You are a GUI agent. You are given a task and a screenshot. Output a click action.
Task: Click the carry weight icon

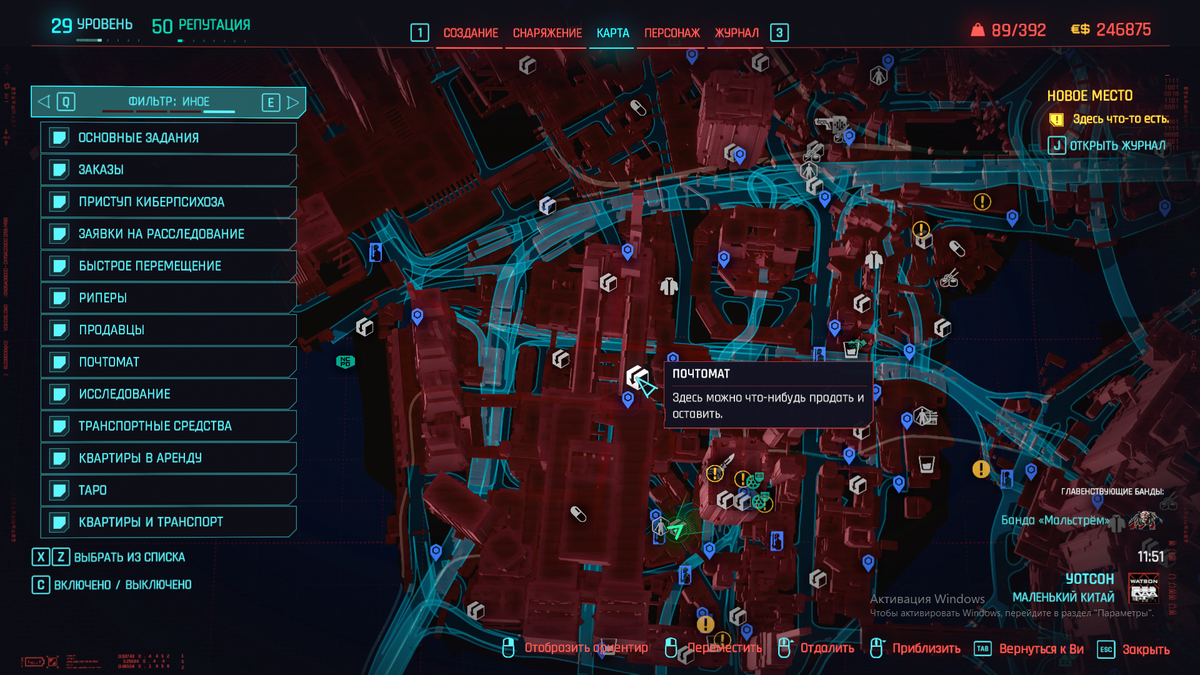click(978, 30)
